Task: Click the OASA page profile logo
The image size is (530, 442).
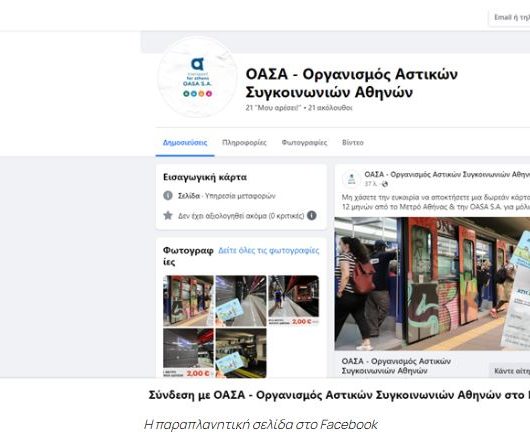Action: click(197, 77)
